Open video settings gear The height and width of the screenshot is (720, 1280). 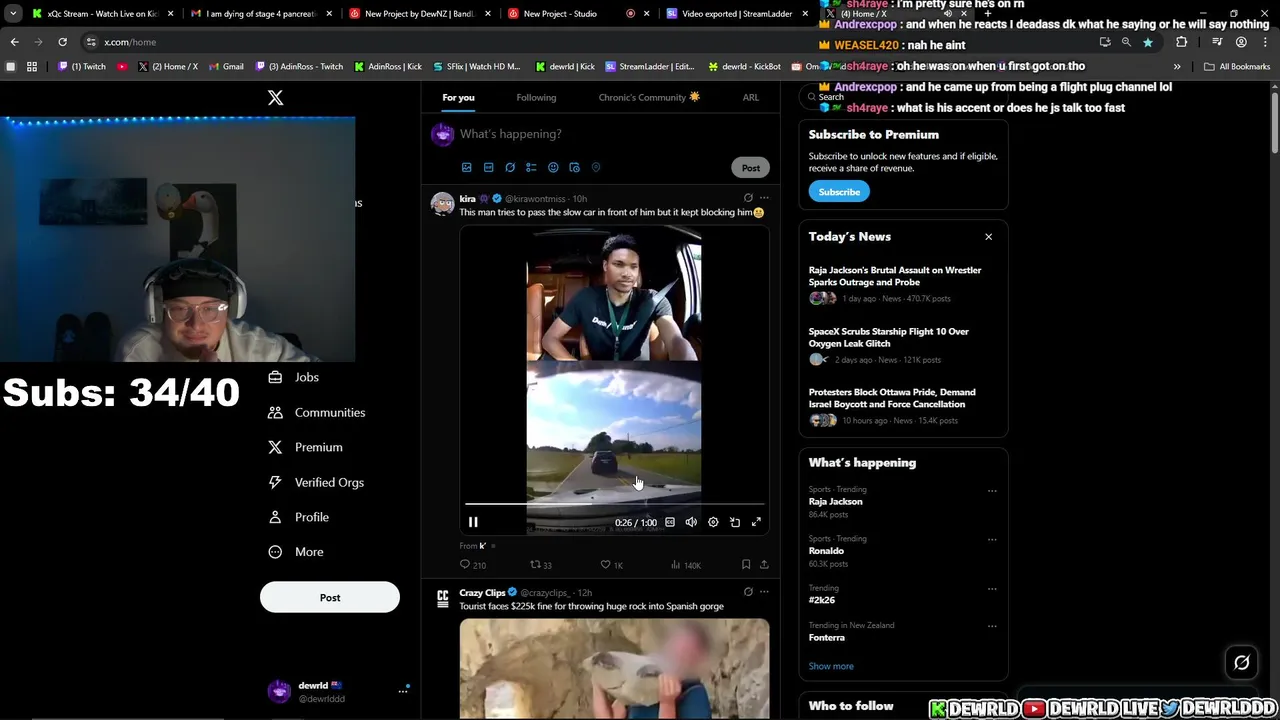click(x=713, y=522)
